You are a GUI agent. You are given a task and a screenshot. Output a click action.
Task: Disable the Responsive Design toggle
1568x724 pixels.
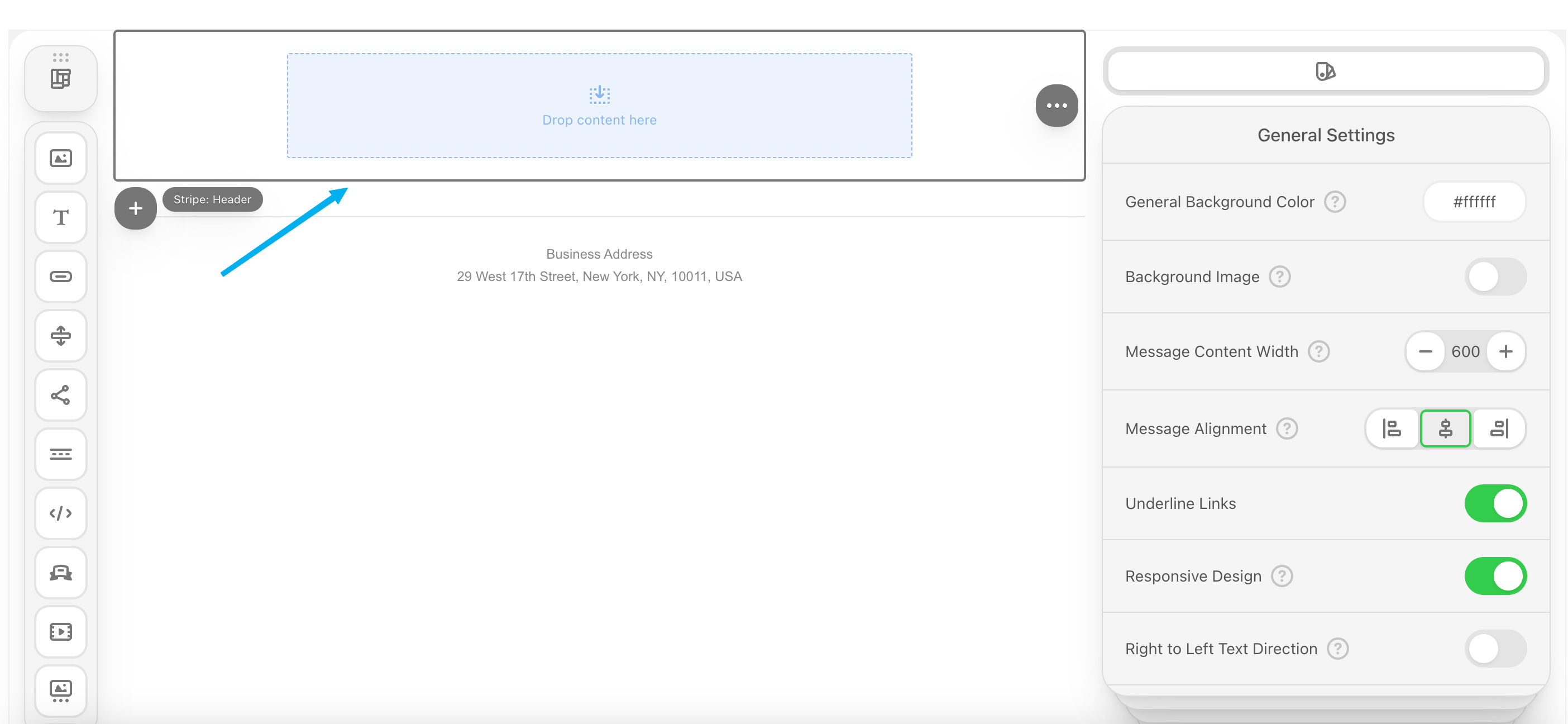click(1495, 576)
